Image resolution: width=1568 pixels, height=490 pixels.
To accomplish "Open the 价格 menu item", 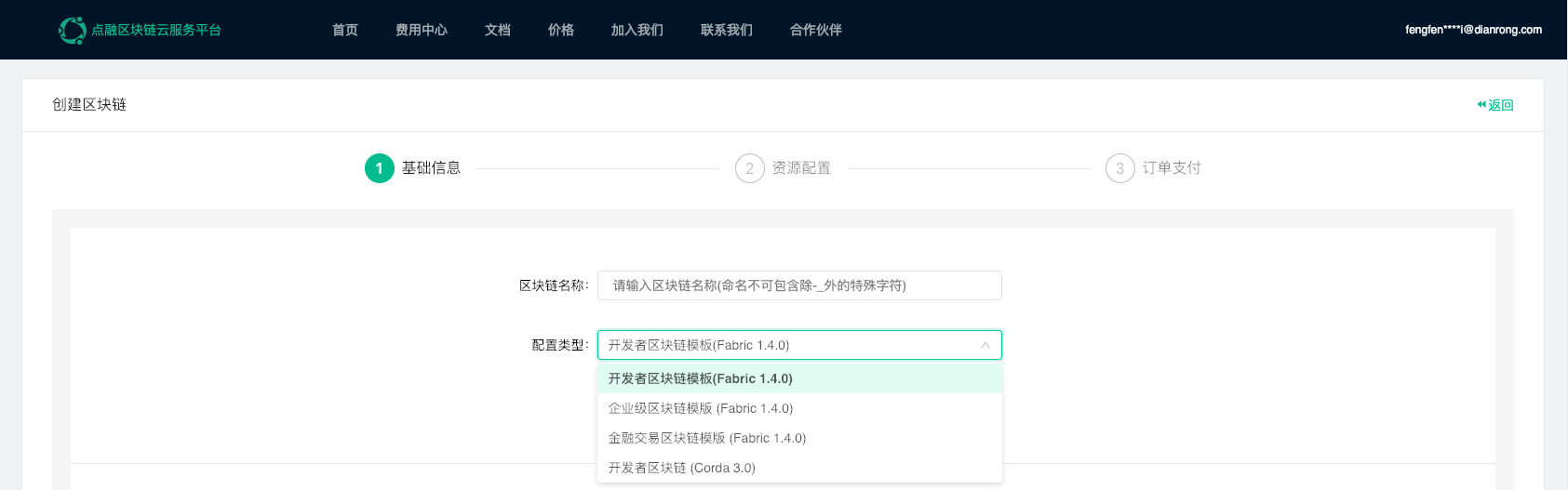I will (x=561, y=30).
